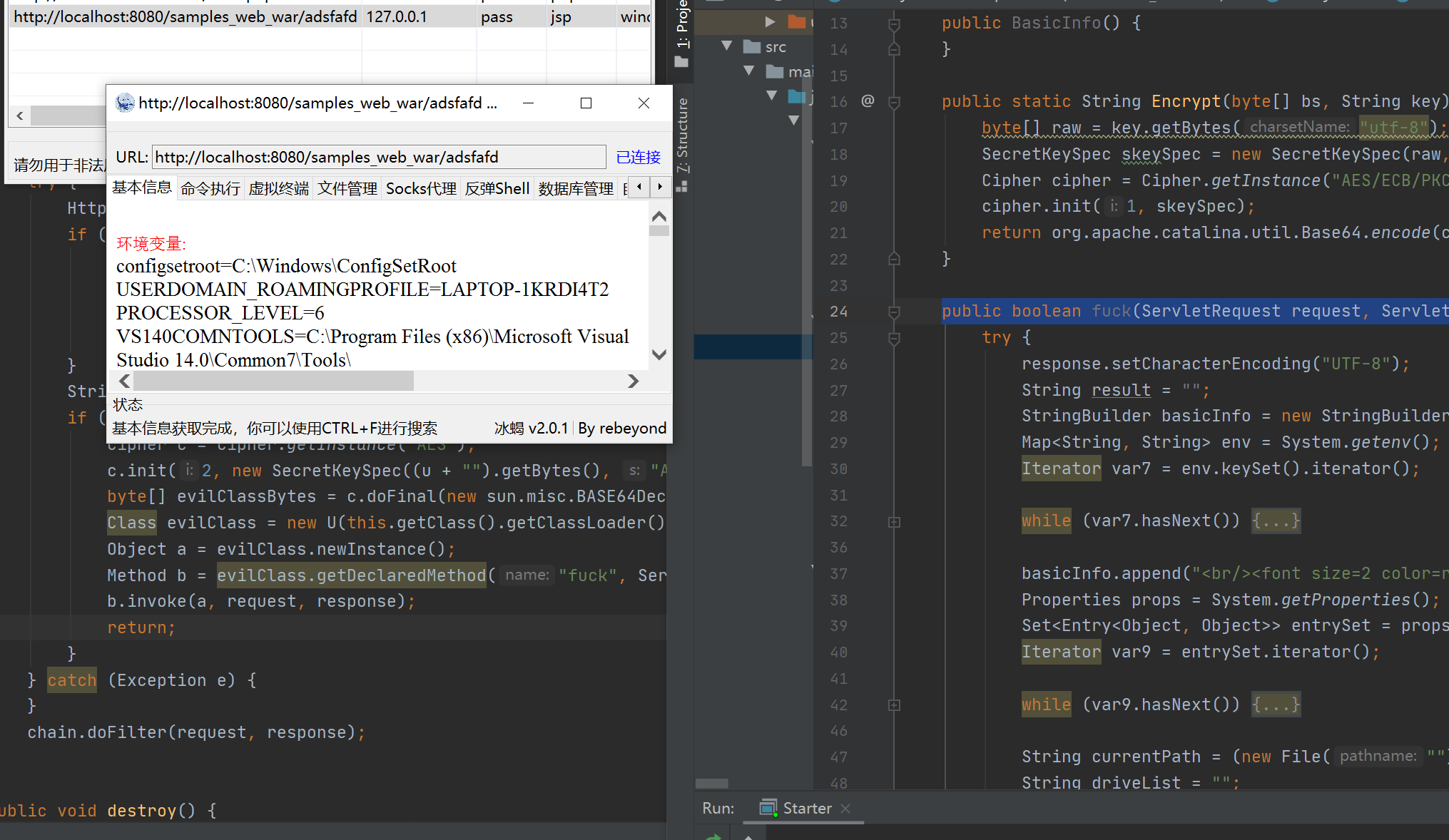1449x840 pixels.
Task: Collapse the try block fold at line 25
Action: click(x=894, y=339)
